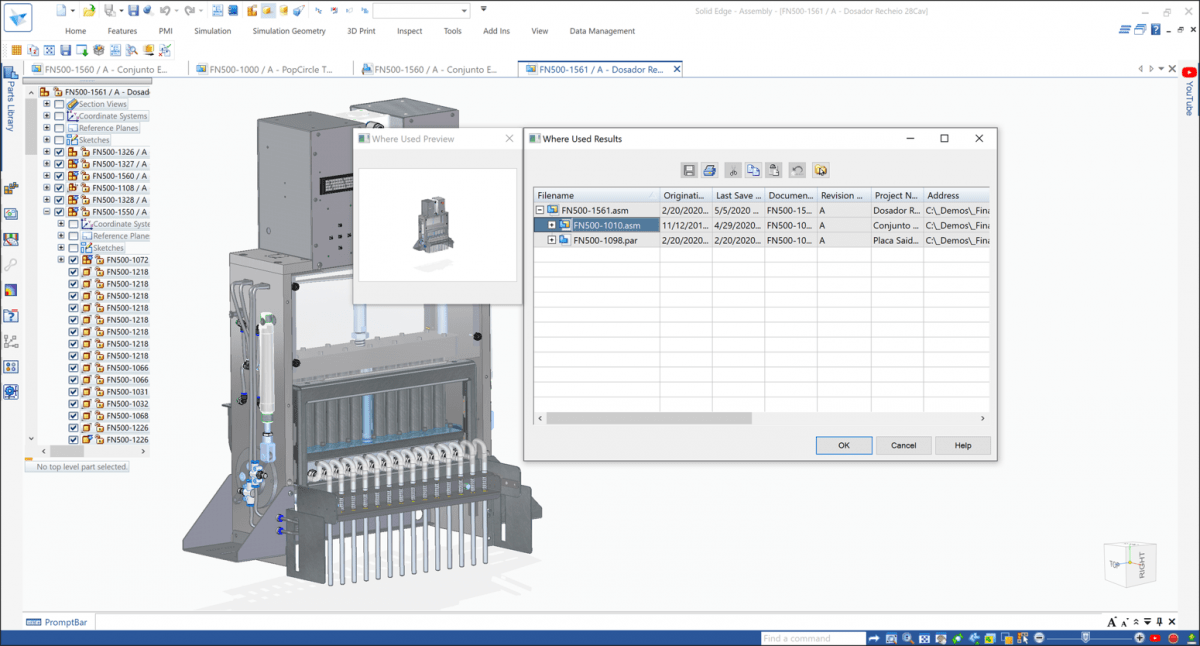Open the Data Management ribbon tab
This screenshot has height=646, width=1200.
point(602,31)
